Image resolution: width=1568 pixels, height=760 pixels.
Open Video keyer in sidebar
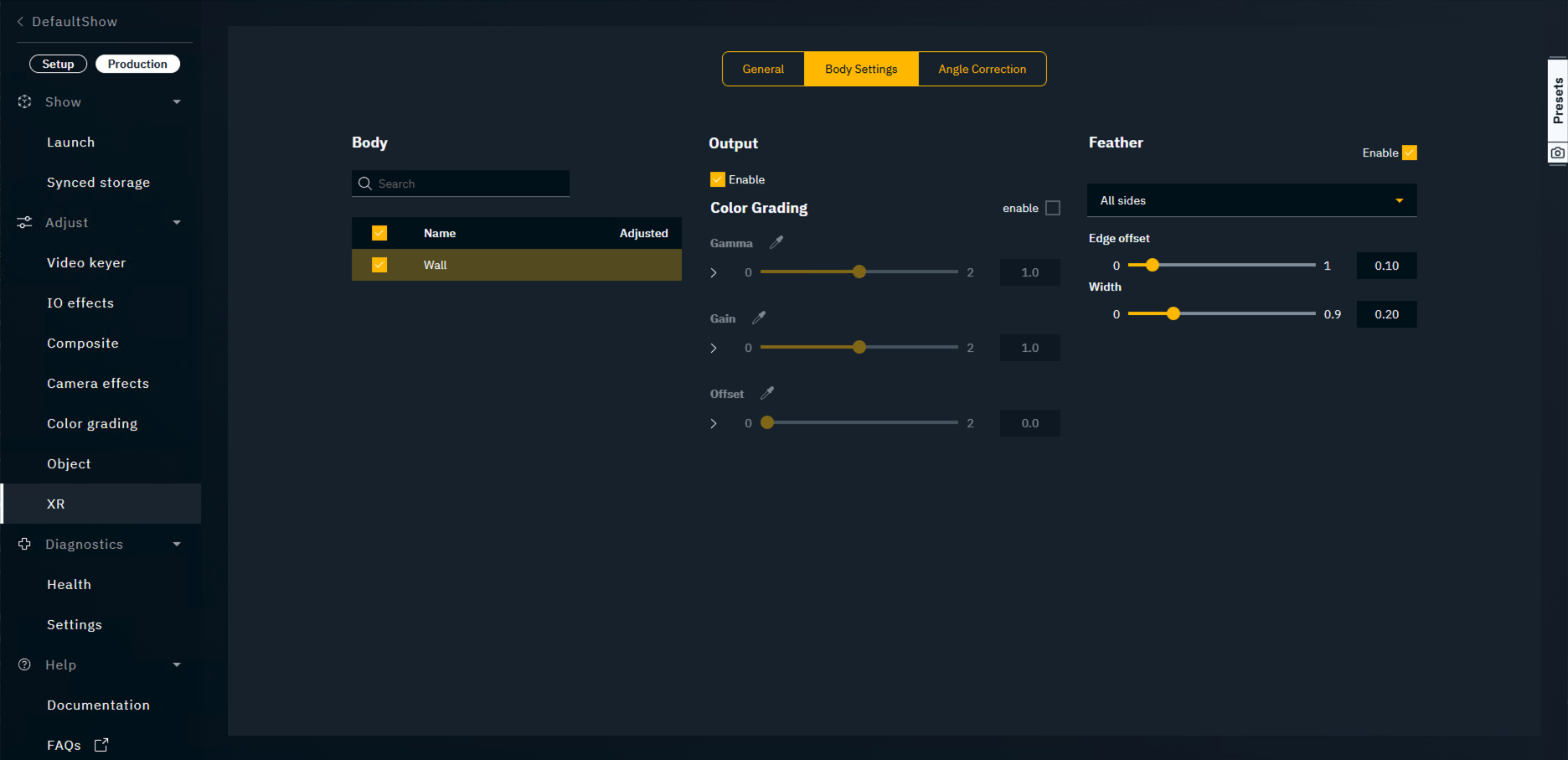(86, 262)
